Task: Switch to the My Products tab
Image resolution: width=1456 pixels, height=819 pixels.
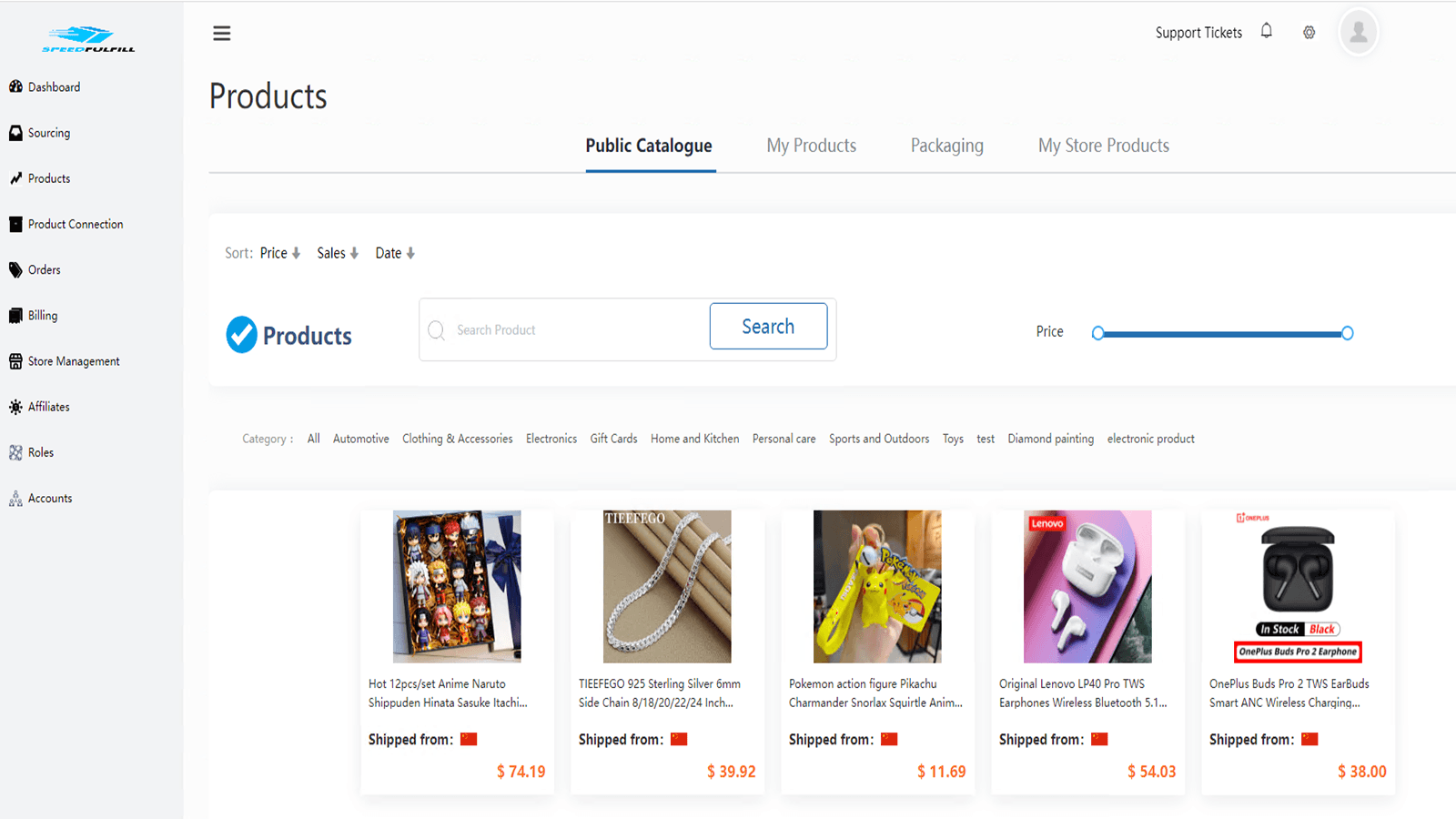Action: (811, 146)
